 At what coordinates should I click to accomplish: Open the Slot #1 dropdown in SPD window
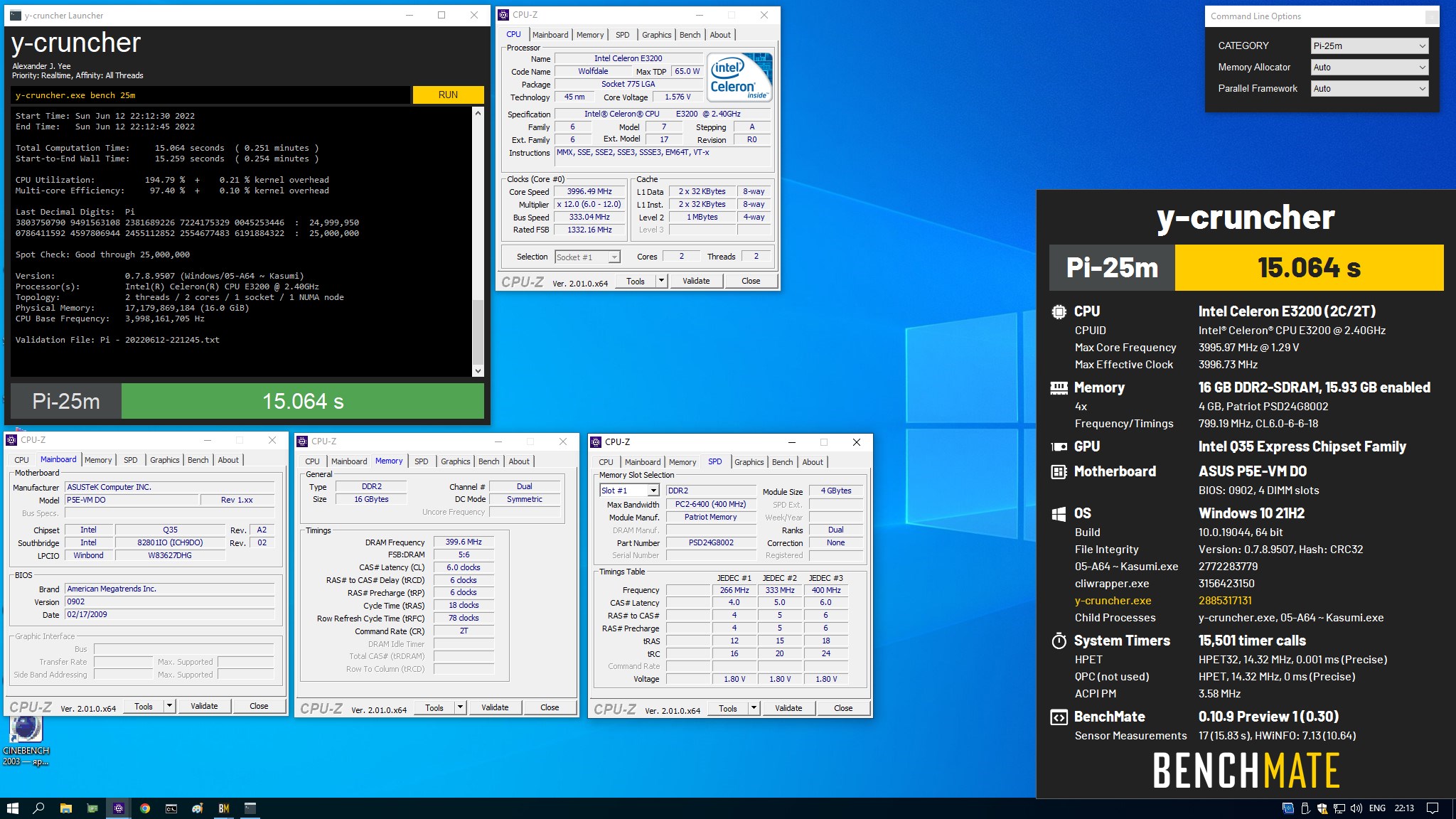(x=629, y=491)
